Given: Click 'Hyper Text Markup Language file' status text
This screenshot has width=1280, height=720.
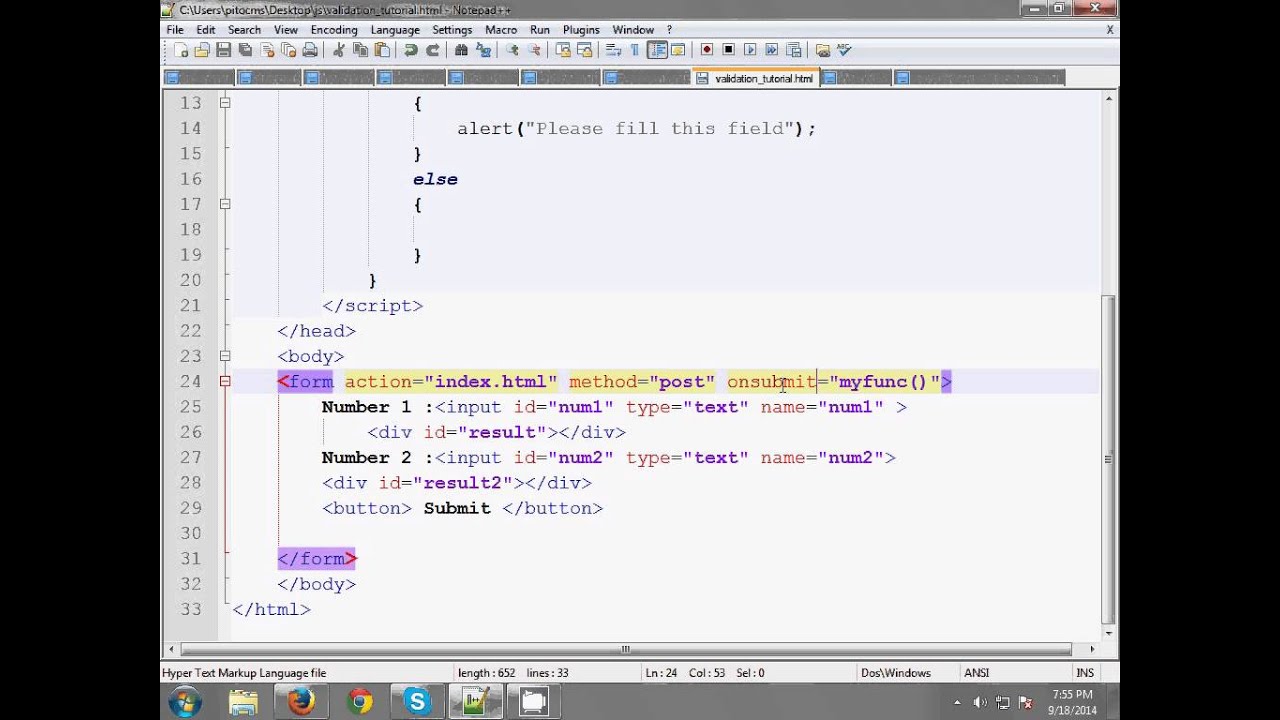Looking at the screenshot, I should click(x=244, y=673).
